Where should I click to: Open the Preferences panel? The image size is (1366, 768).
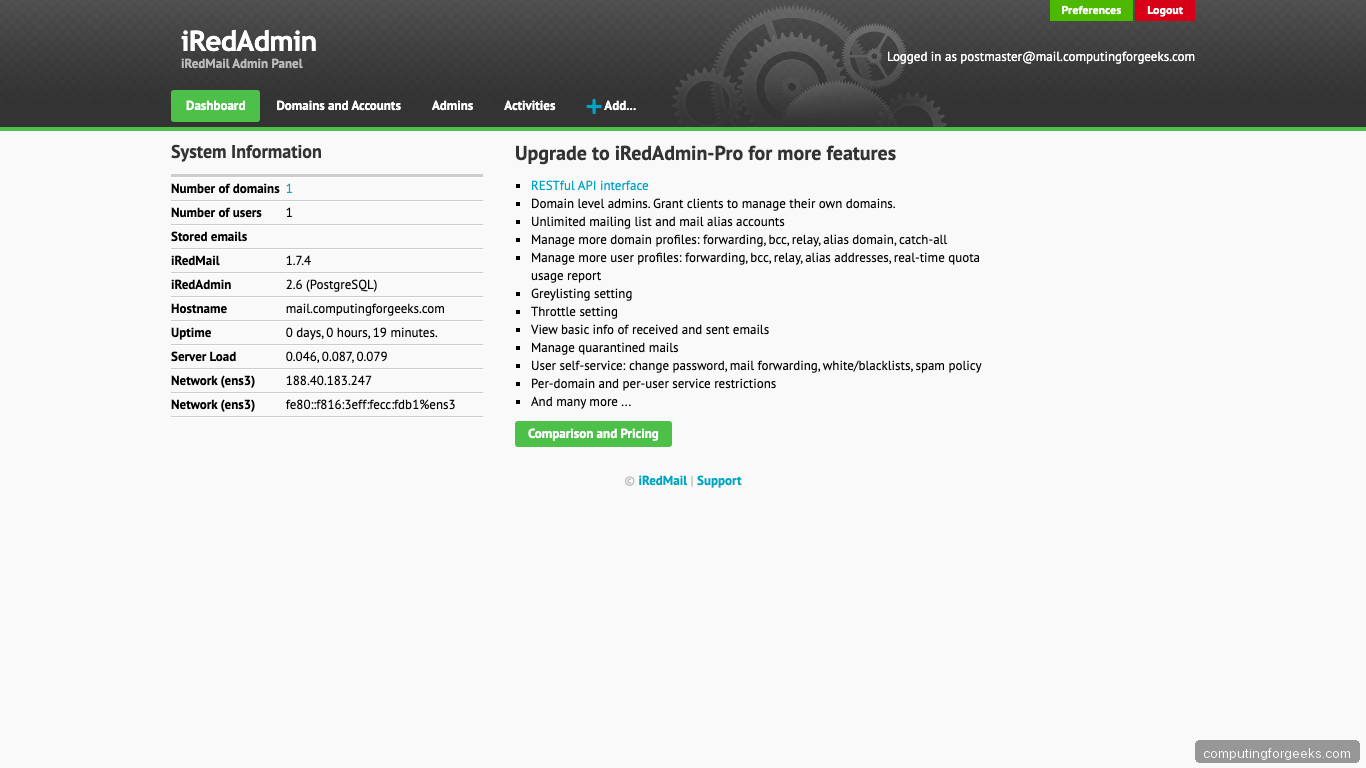point(1090,10)
